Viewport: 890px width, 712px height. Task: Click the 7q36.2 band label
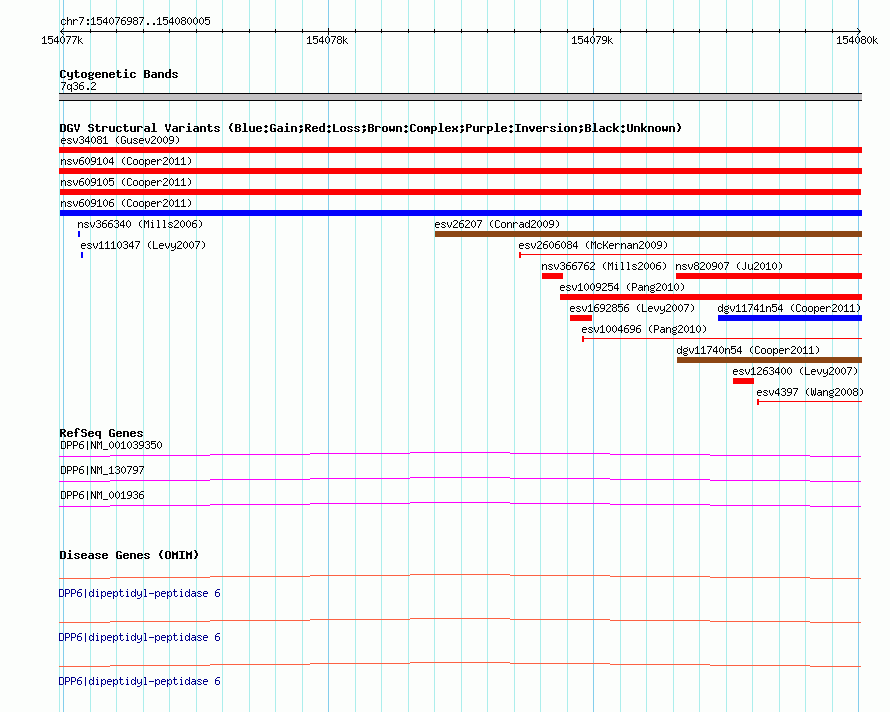click(78, 86)
